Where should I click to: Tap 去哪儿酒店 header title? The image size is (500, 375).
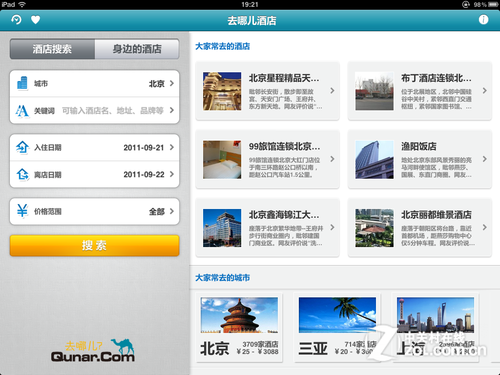pyautogui.click(x=252, y=21)
